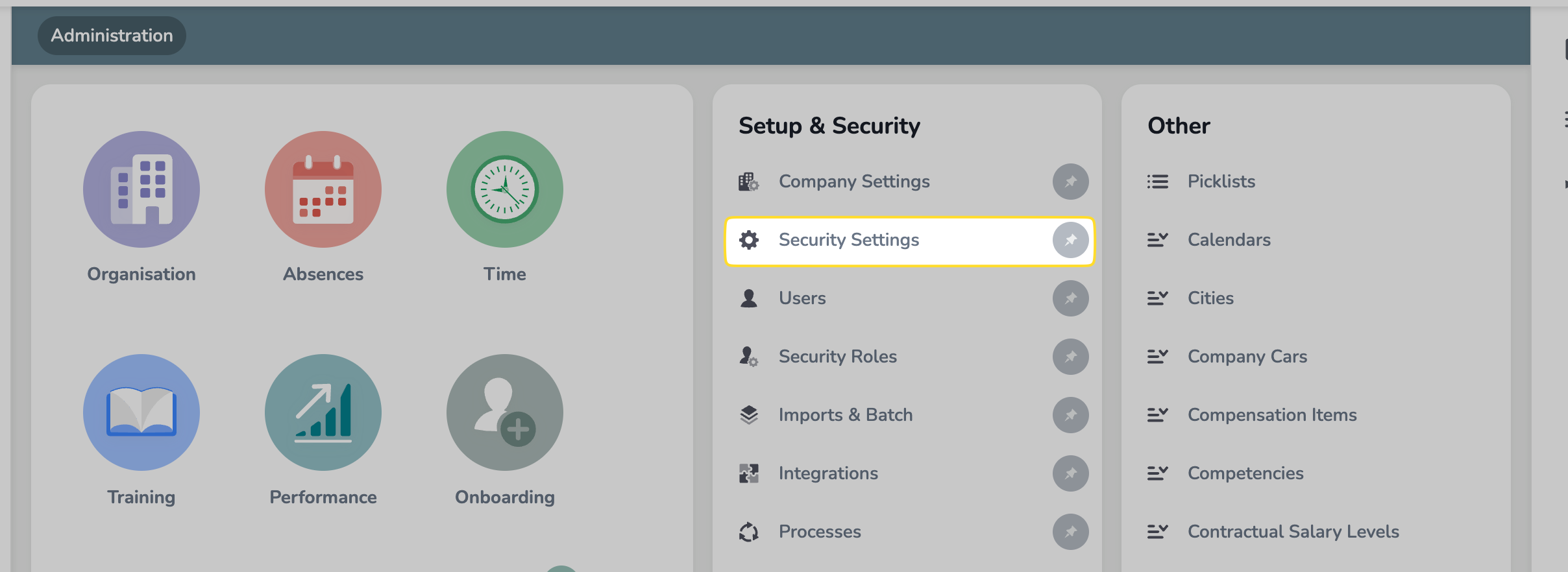
Task: Toggle pin next to Imports & Batch
Action: pyautogui.click(x=1070, y=415)
